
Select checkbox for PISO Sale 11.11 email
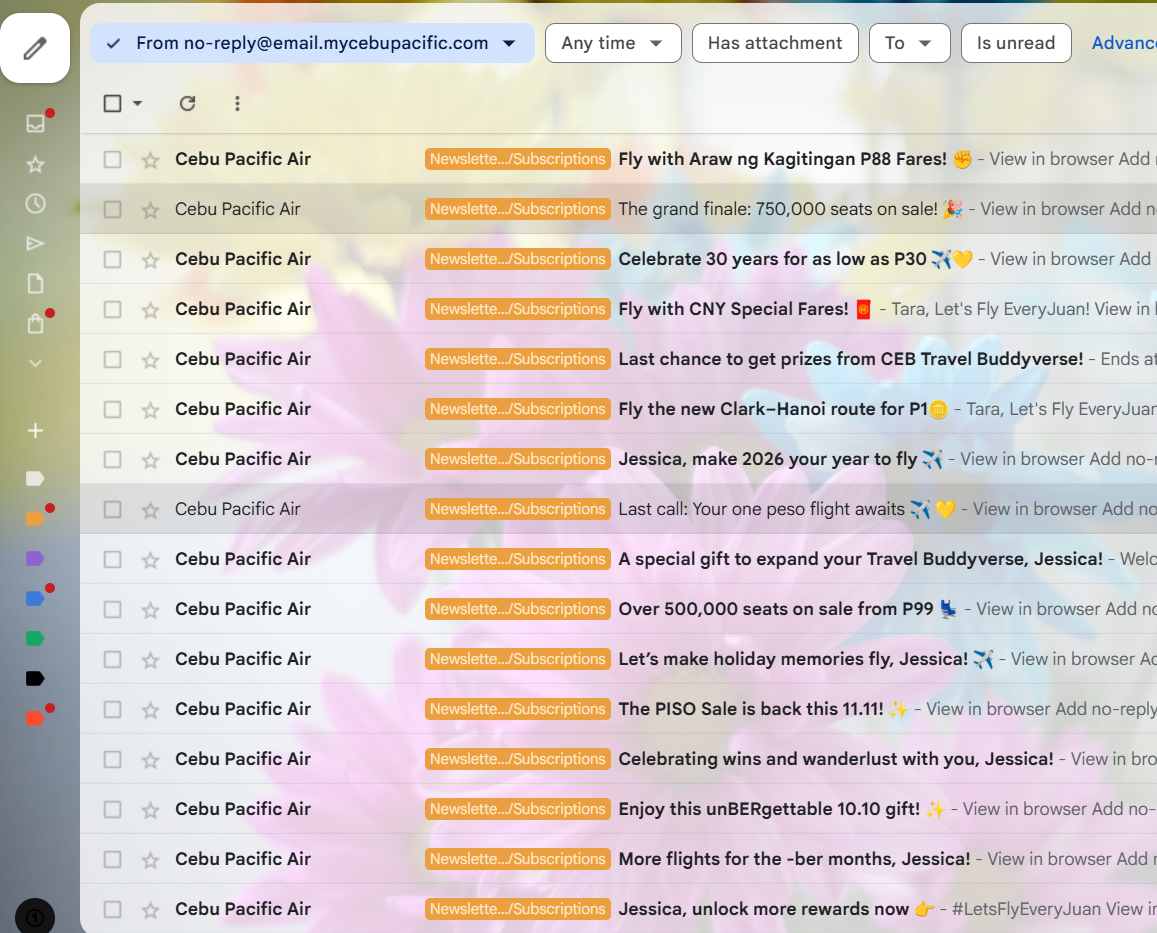(x=112, y=709)
